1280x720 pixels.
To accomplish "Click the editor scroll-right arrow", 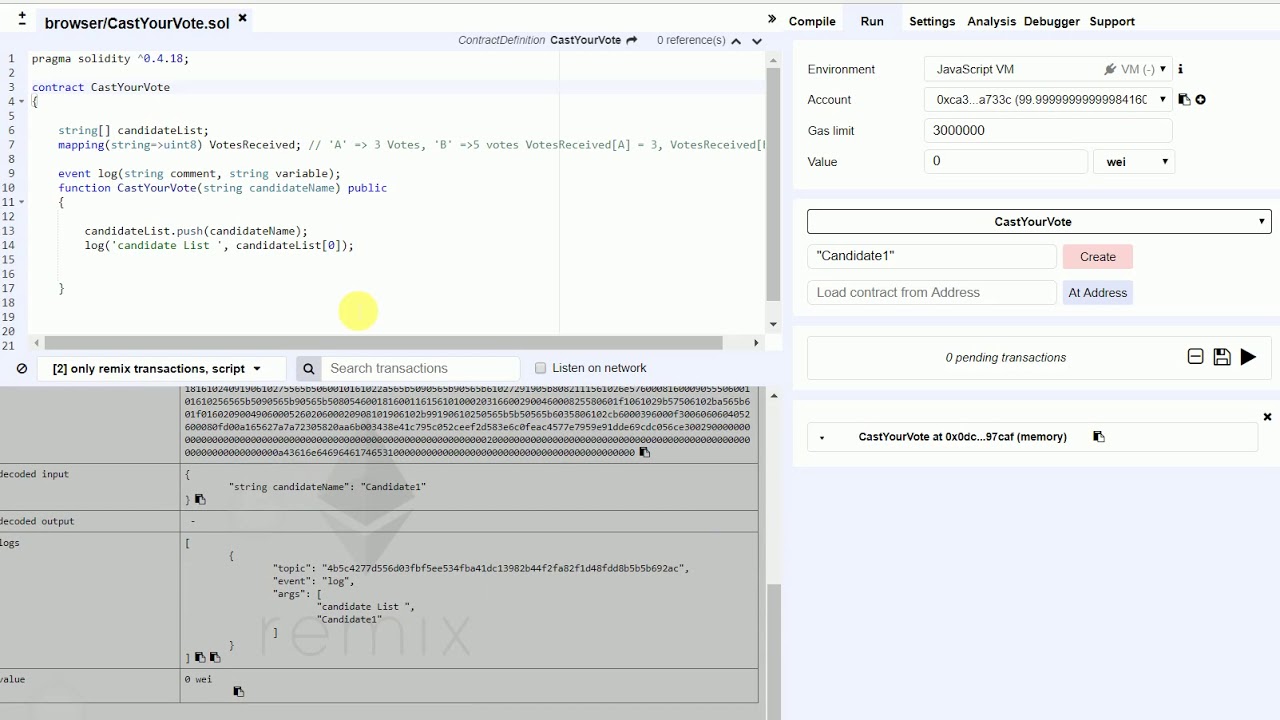I will click(755, 343).
